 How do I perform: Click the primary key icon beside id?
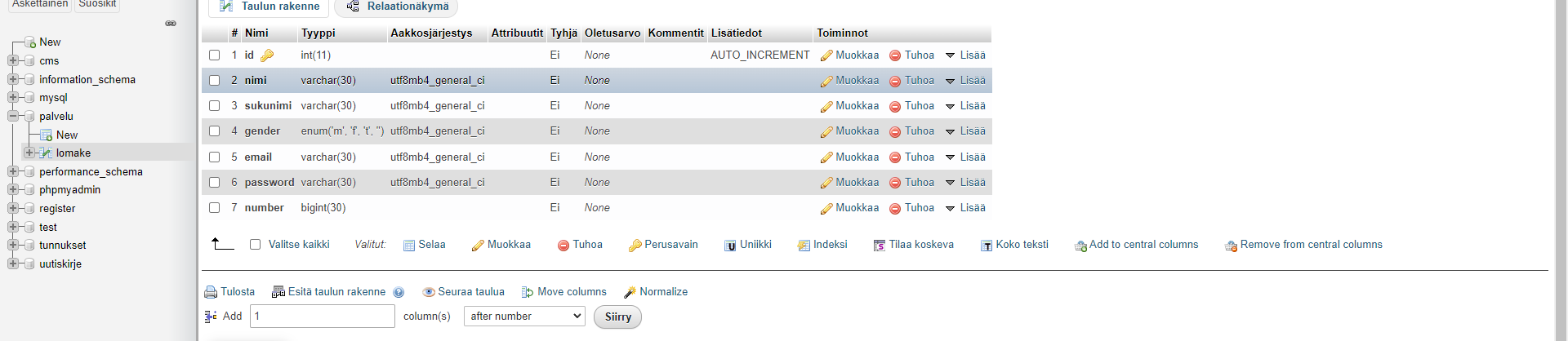(x=267, y=55)
